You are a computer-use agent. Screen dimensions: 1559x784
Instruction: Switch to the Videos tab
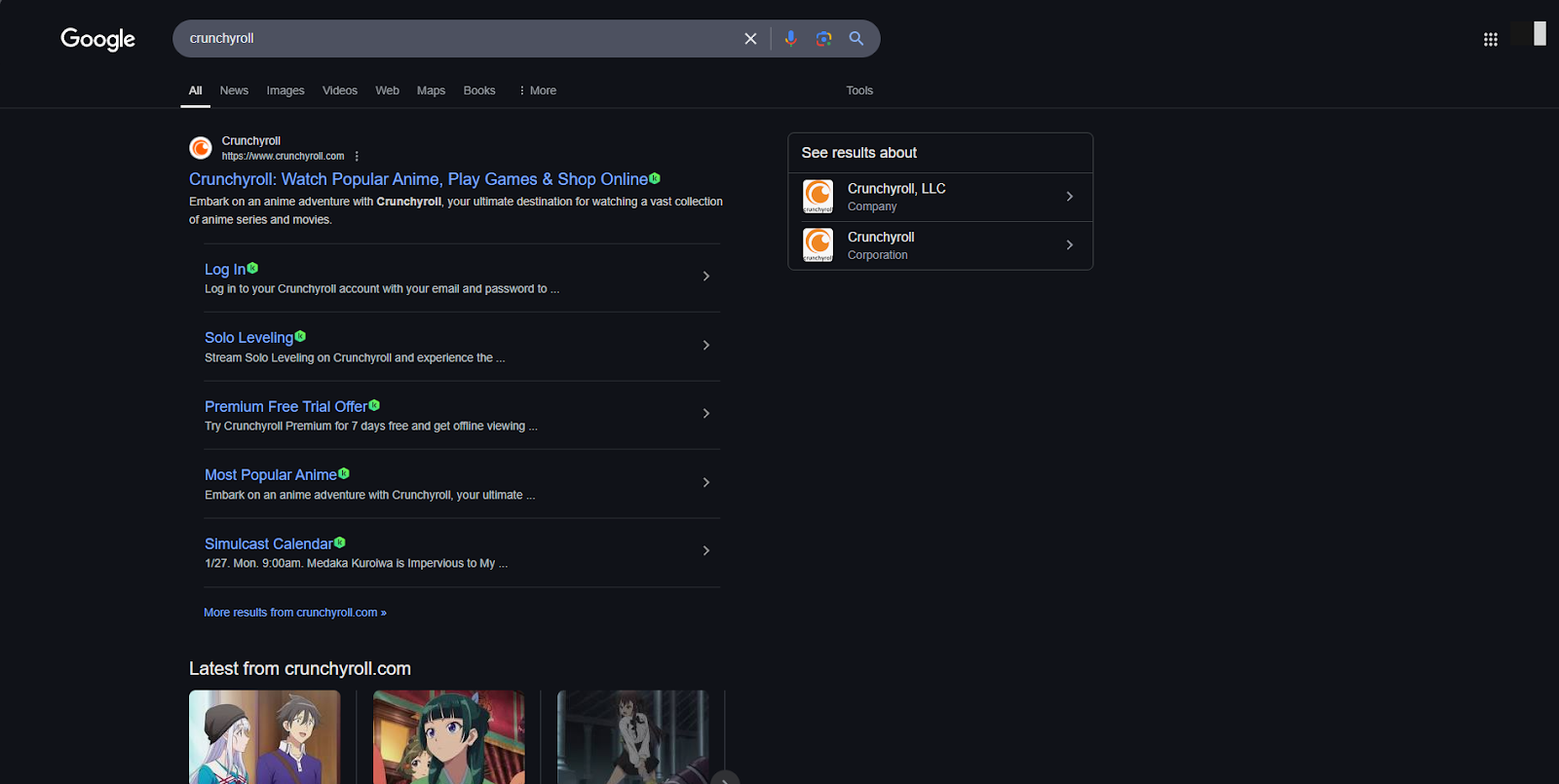(340, 91)
